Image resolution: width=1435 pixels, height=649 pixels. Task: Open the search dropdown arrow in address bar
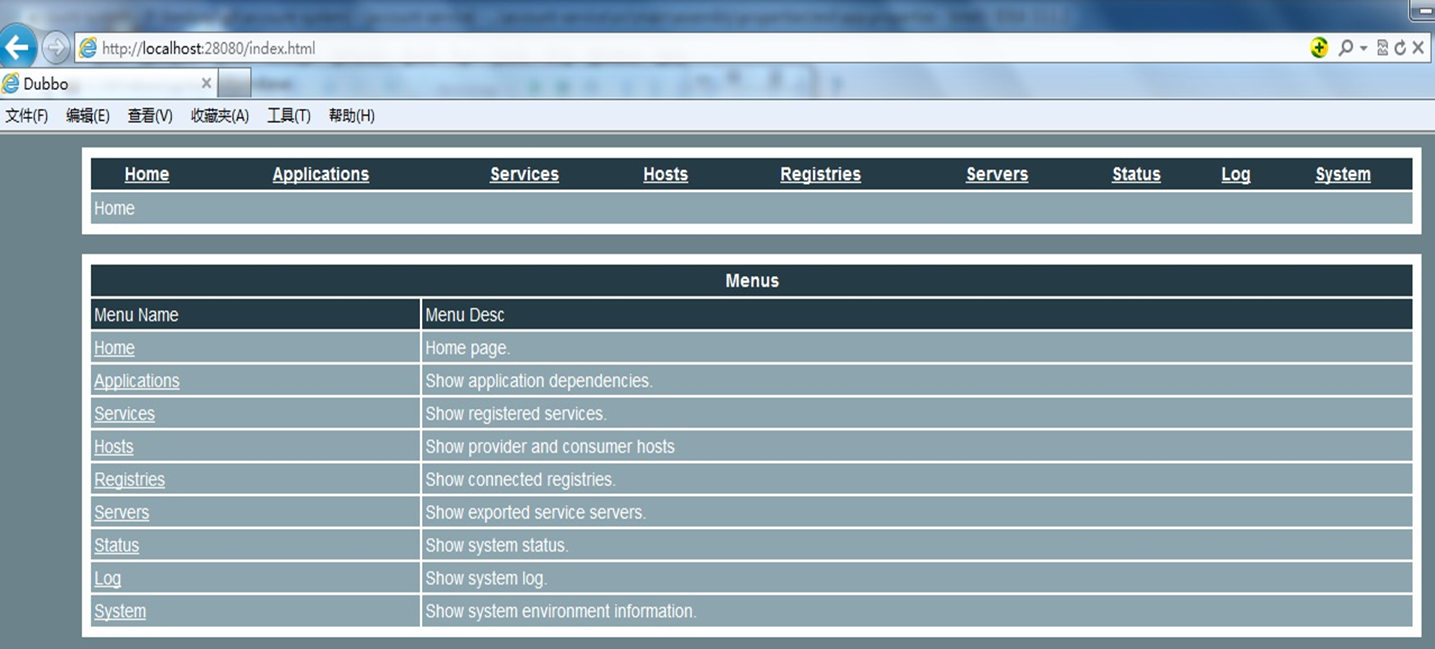1363,48
